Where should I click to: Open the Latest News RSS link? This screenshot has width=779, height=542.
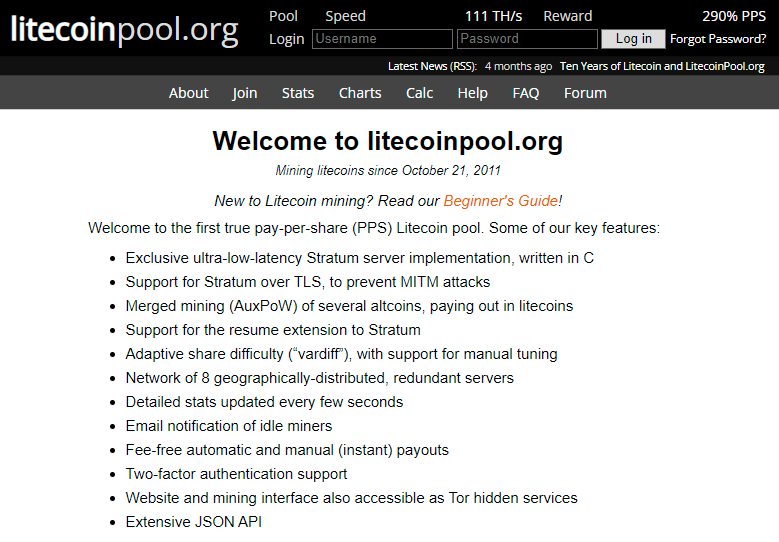tap(432, 66)
